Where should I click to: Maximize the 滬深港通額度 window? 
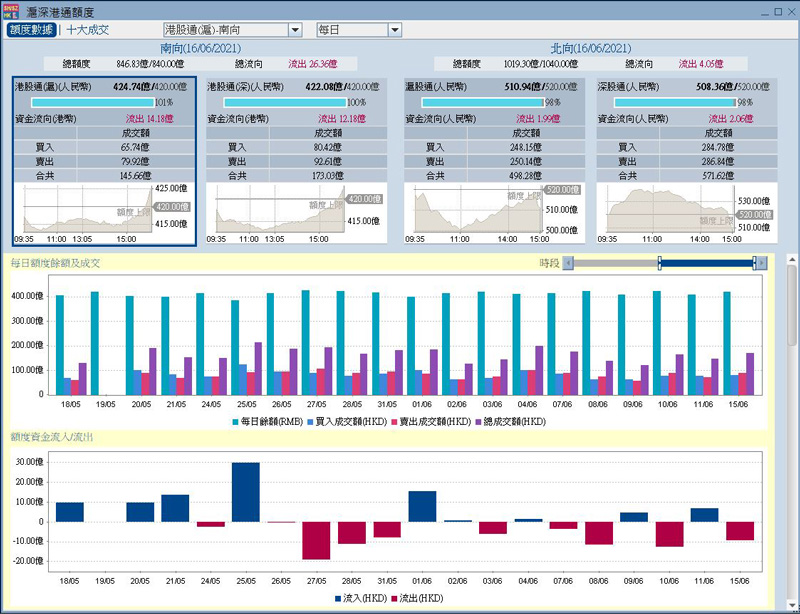pyautogui.click(x=777, y=9)
